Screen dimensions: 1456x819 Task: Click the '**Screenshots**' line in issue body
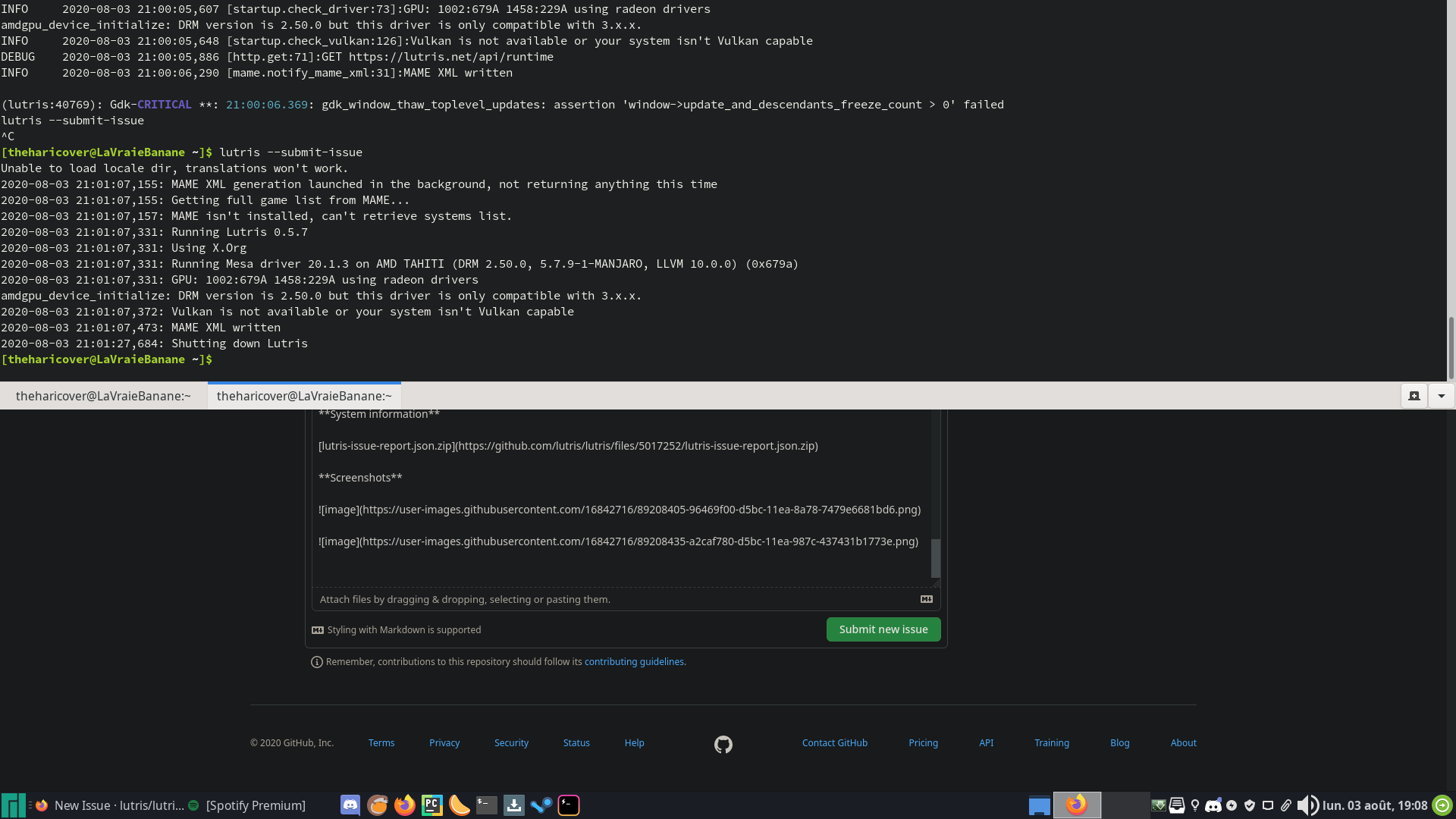[x=360, y=478]
